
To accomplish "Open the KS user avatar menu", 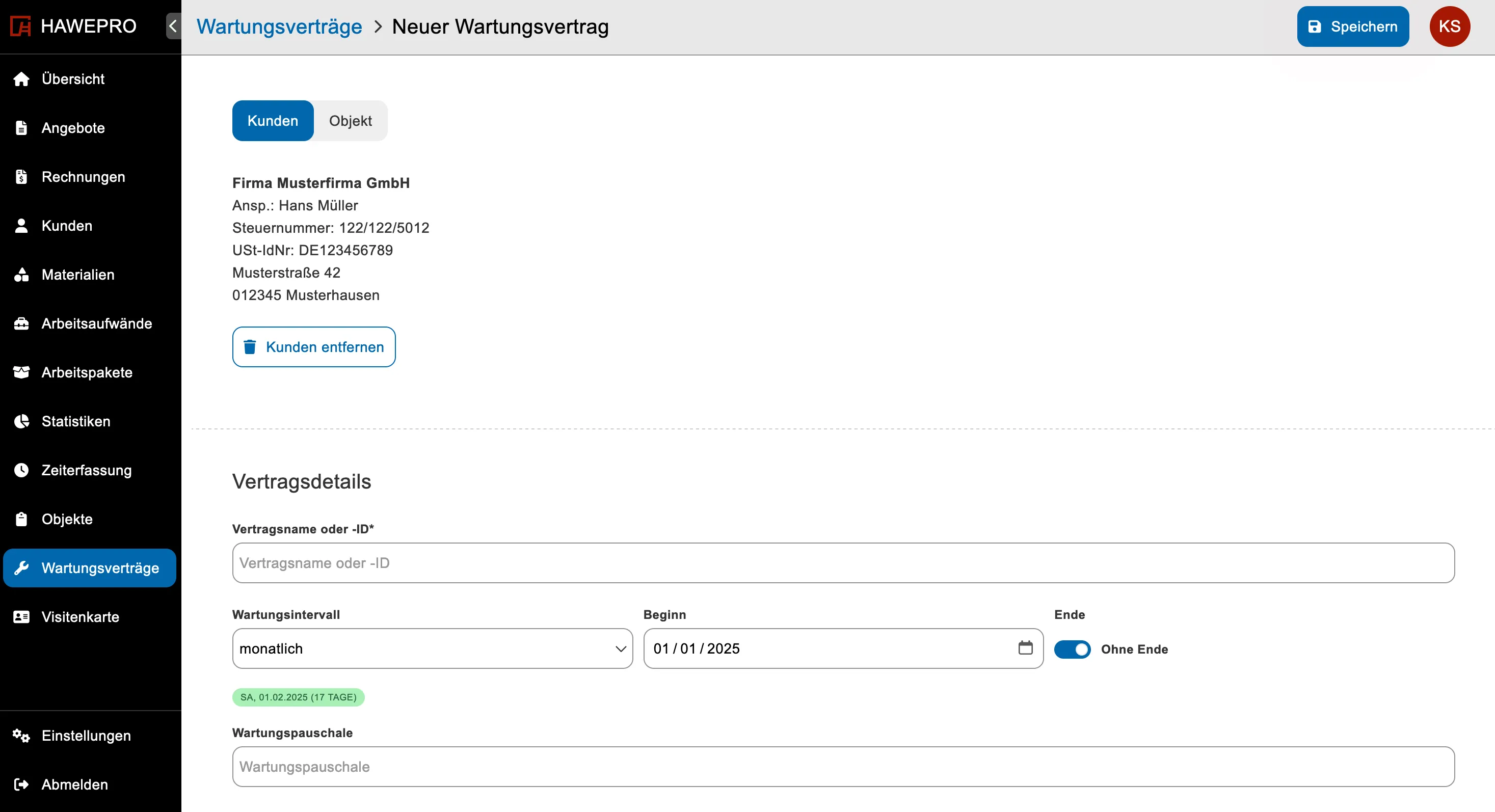I will tap(1449, 26).
